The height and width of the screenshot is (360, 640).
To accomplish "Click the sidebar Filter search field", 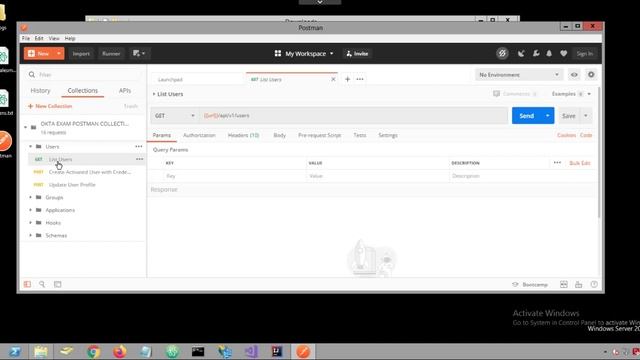I will click(84, 75).
